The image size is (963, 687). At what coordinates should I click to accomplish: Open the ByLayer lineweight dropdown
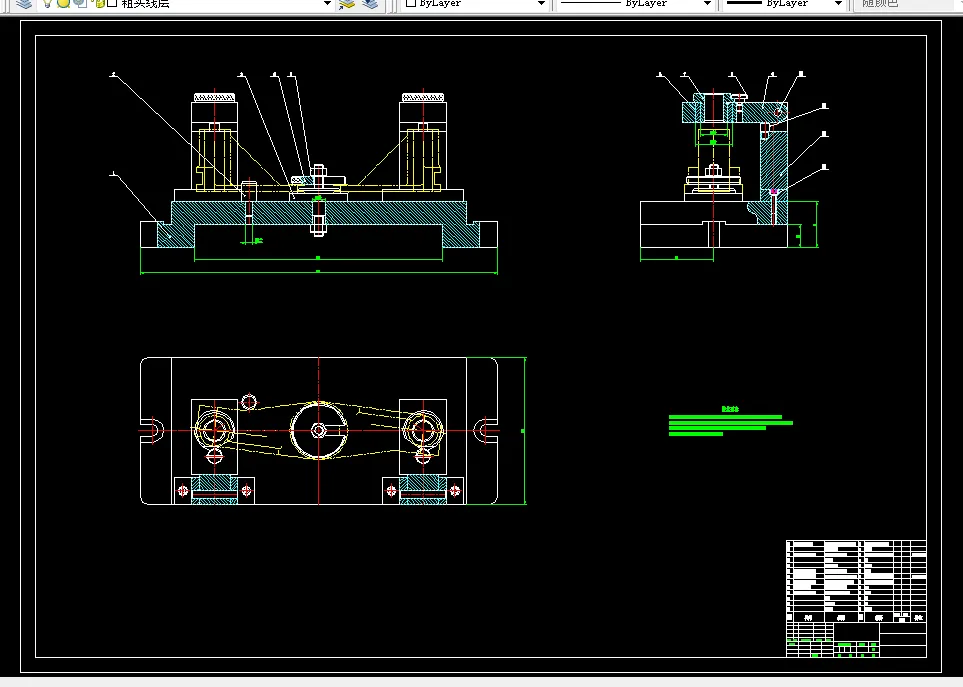pyautogui.click(x=838, y=3)
